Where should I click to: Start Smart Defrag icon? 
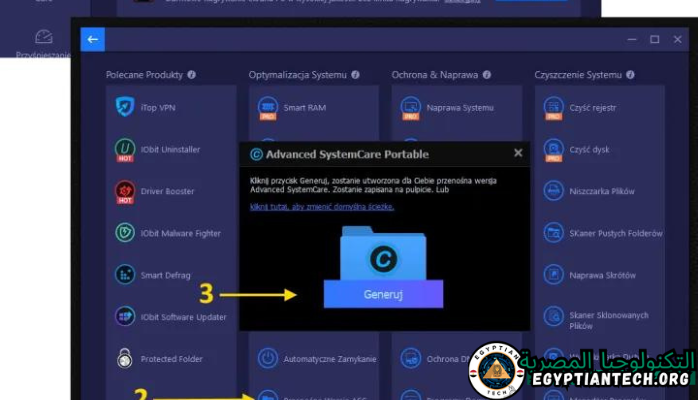[125, 275]
